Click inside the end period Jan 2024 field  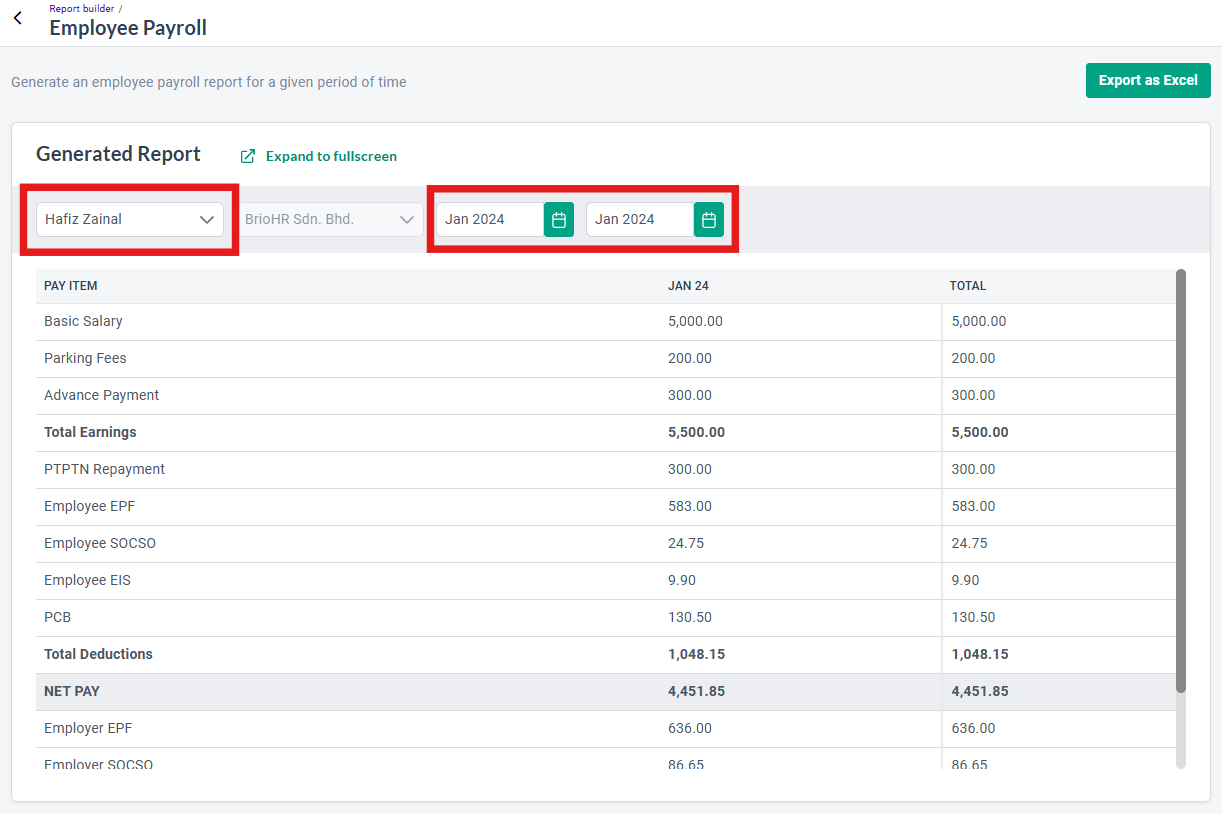640,219
